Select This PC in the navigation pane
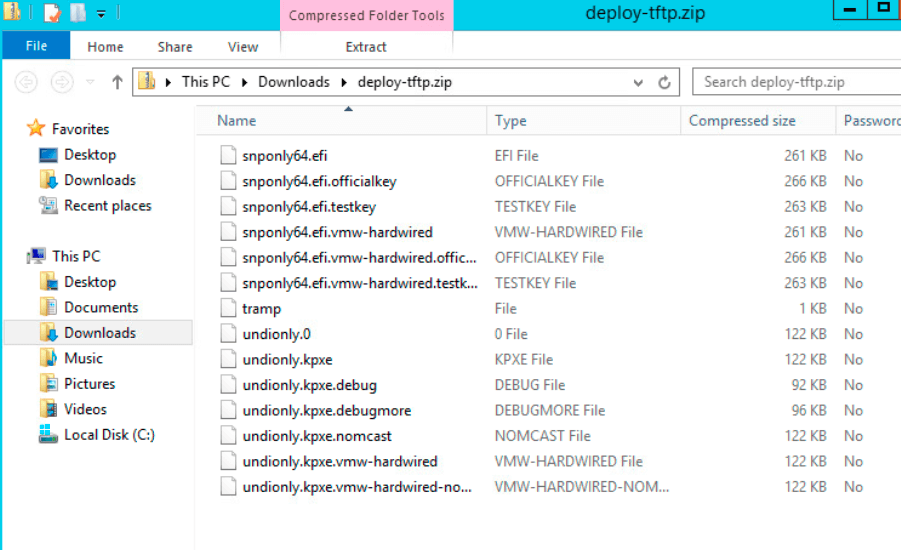This screenshot has width=901, height=550. (x=76, y=256)
